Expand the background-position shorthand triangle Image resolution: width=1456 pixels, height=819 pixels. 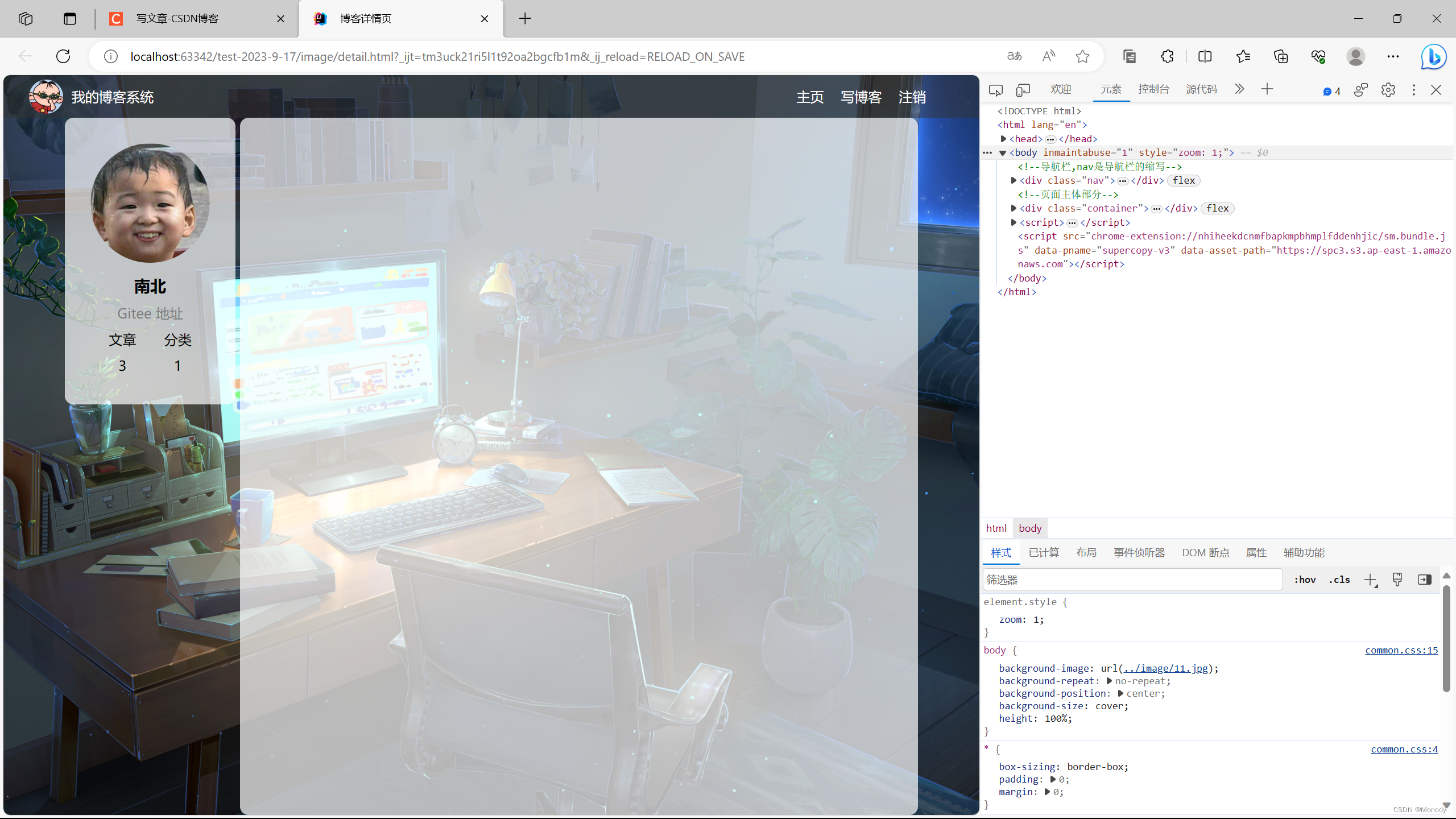[1120, 693]
